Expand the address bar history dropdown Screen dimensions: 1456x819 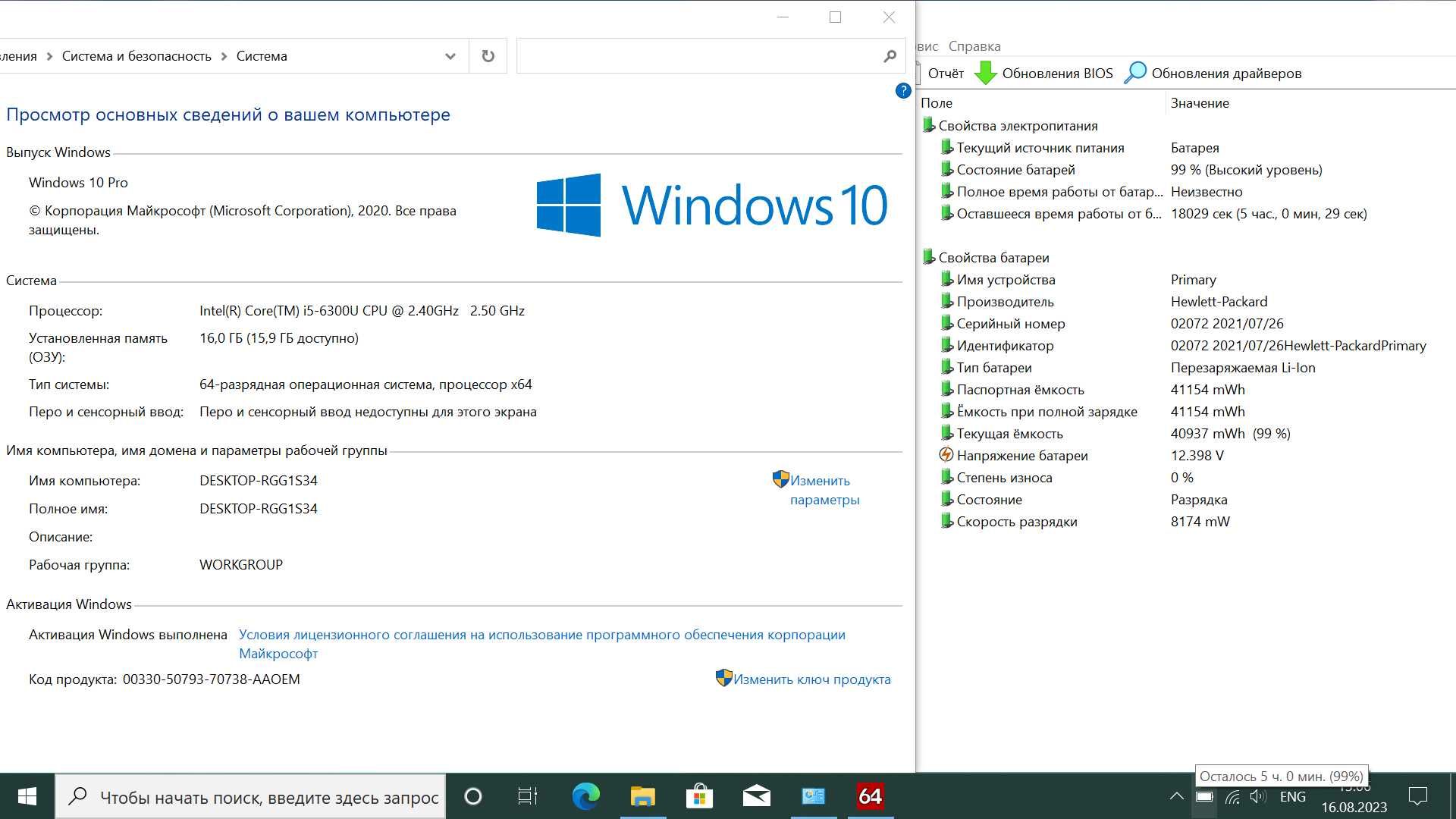(450, 56)
